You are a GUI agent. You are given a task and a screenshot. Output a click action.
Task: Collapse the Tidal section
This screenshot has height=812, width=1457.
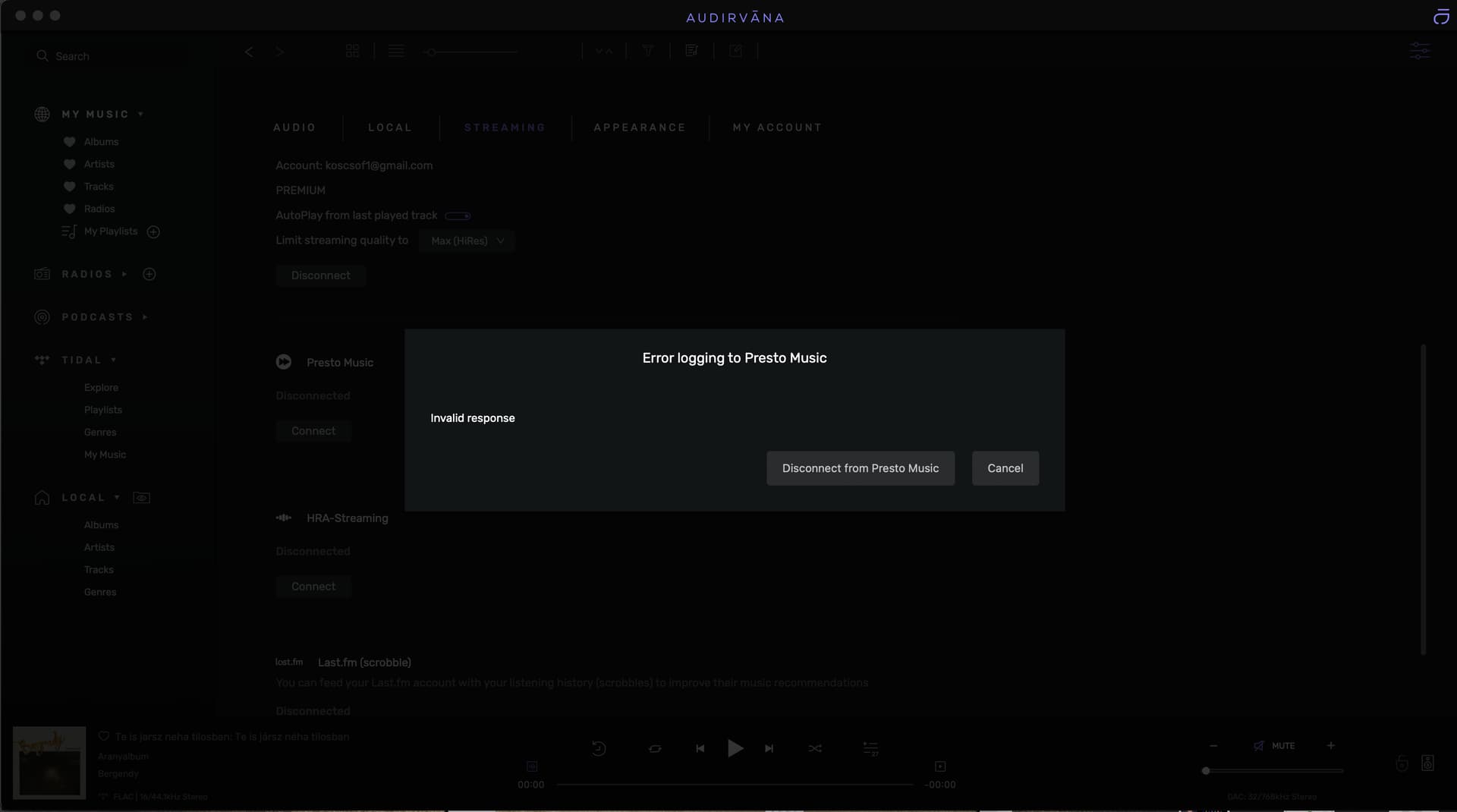(114, 360)
